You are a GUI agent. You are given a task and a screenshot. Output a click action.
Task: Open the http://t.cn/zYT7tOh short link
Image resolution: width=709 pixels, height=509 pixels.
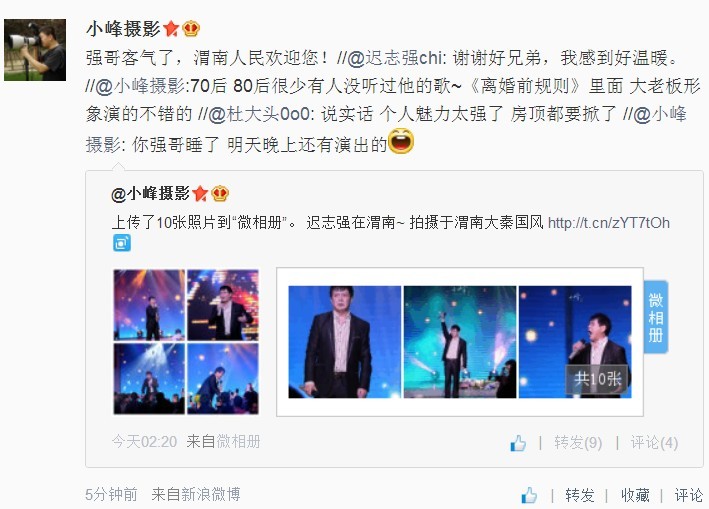coord(609,223)
